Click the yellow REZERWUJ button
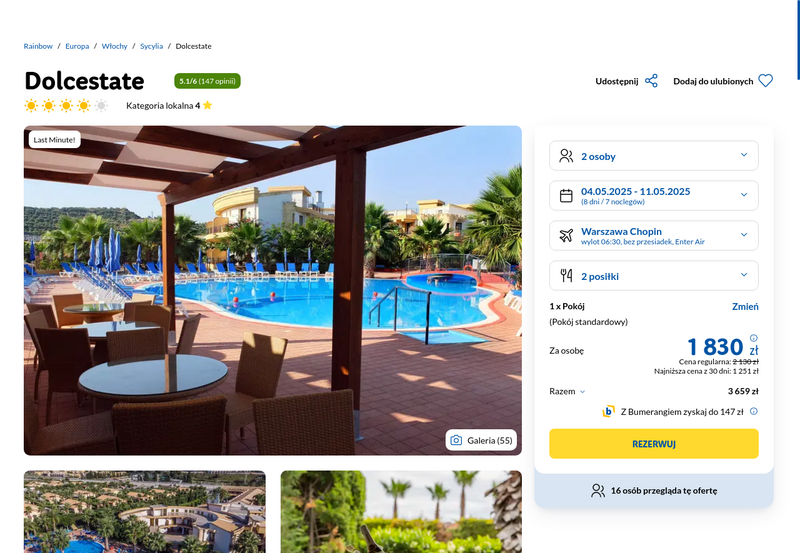This screenshot has height=553, width=800. click(654, 444)
